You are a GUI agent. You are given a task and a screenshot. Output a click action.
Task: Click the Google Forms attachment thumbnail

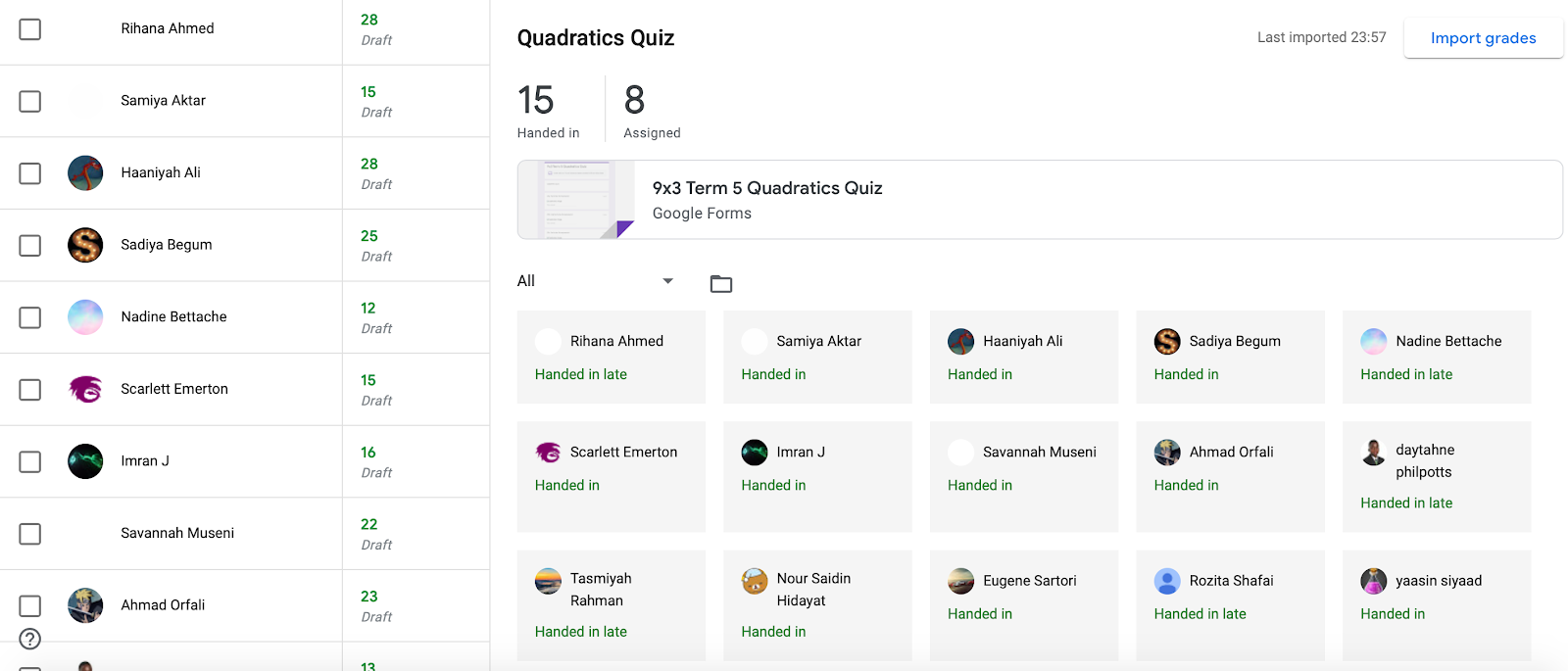576,200
